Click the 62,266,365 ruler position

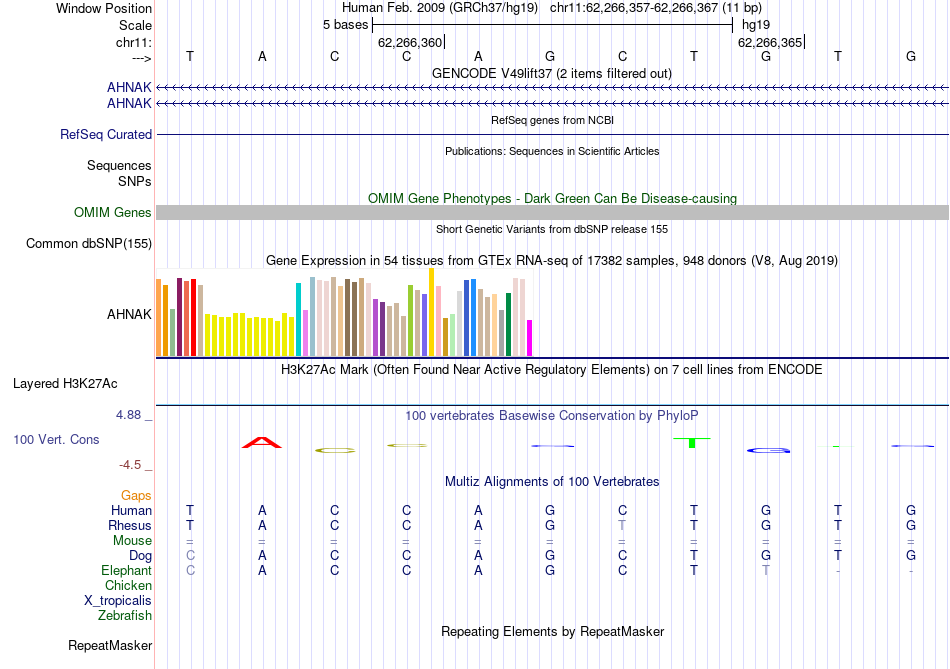tap(770, 42)
